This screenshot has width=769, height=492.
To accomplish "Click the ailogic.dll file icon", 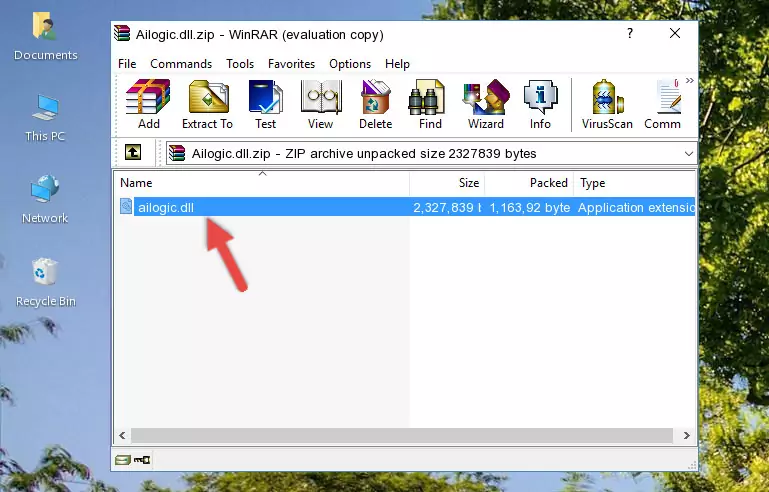I will pyautogui.click(x=126, y=207).
